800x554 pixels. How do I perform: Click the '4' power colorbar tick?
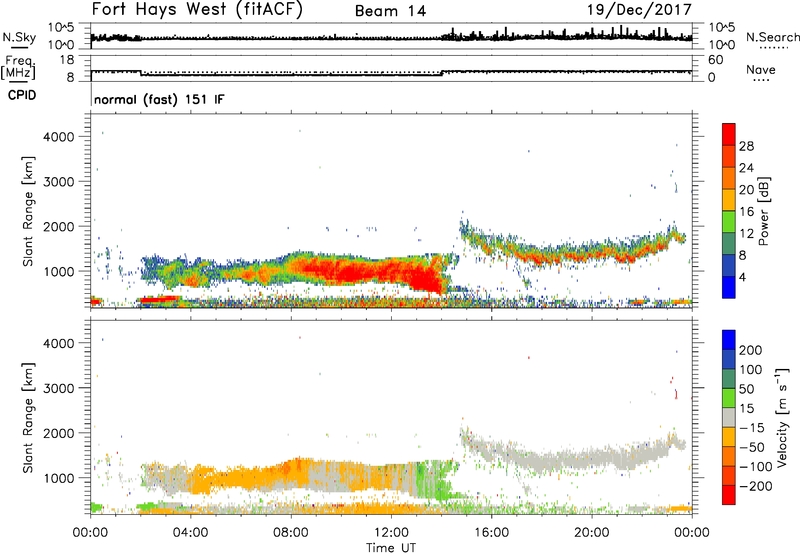click(x=743, y=277)
